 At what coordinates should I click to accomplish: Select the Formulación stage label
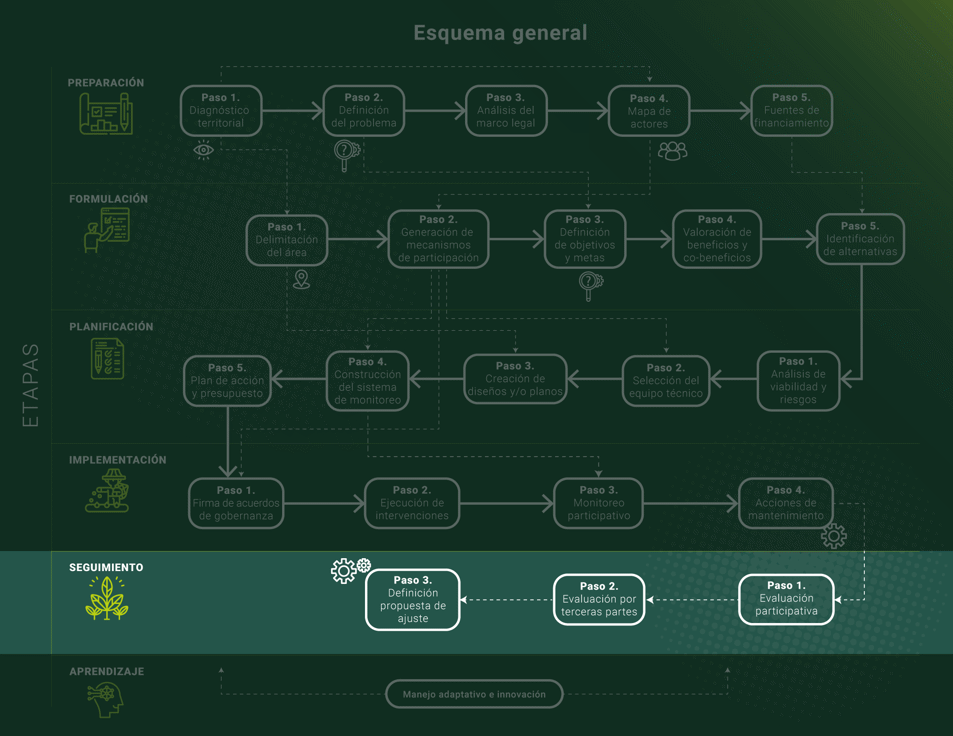[x=108, y=199]
